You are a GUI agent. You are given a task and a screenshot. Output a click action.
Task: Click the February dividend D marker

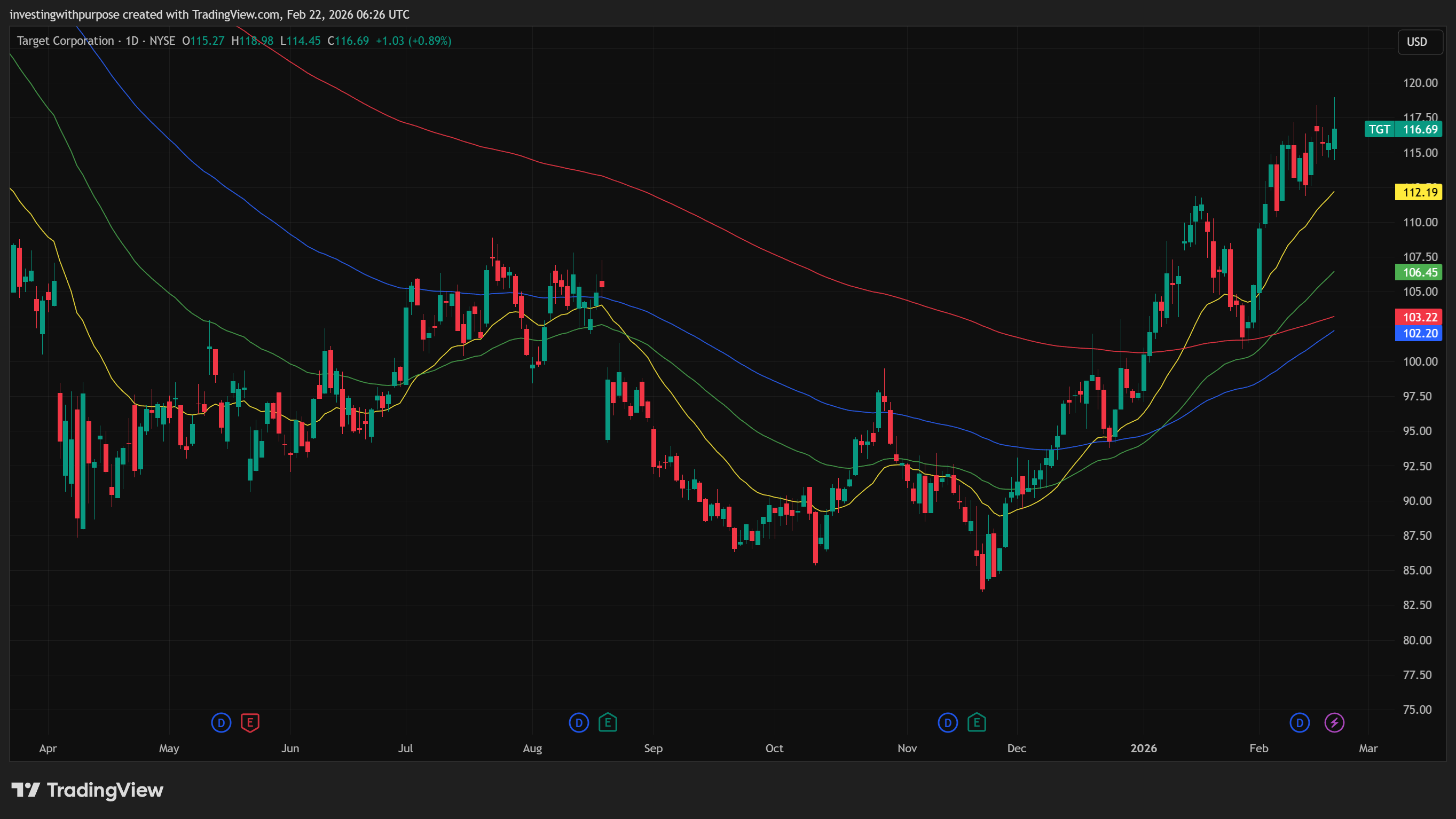(x=1300, y=722)
